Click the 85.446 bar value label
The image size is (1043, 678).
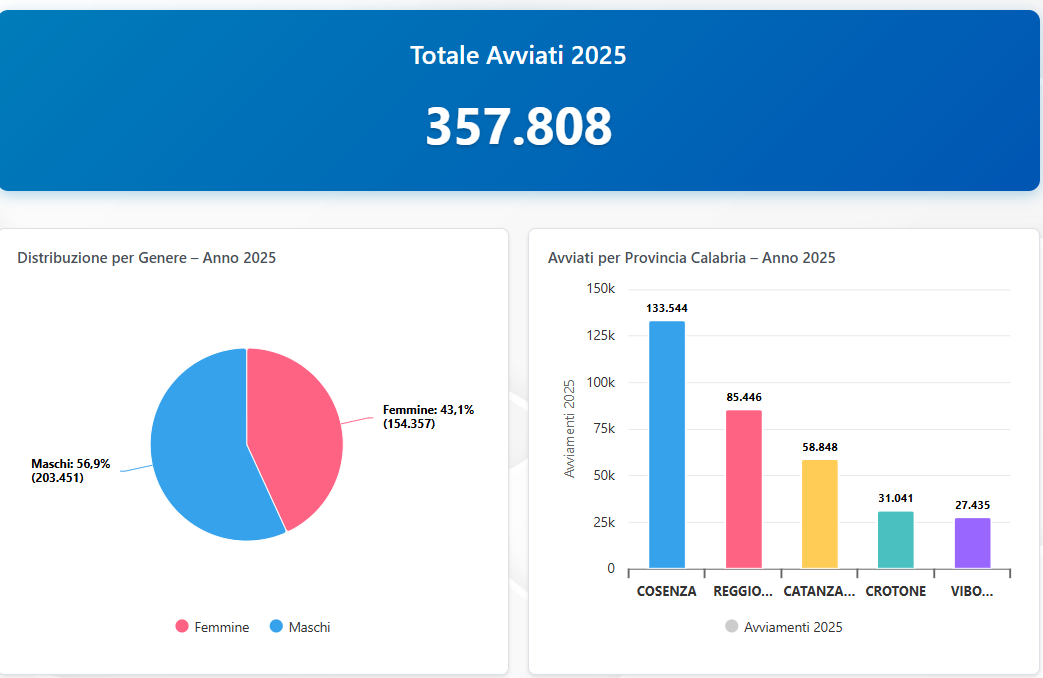pyautogui.click(x=744, y=397)
